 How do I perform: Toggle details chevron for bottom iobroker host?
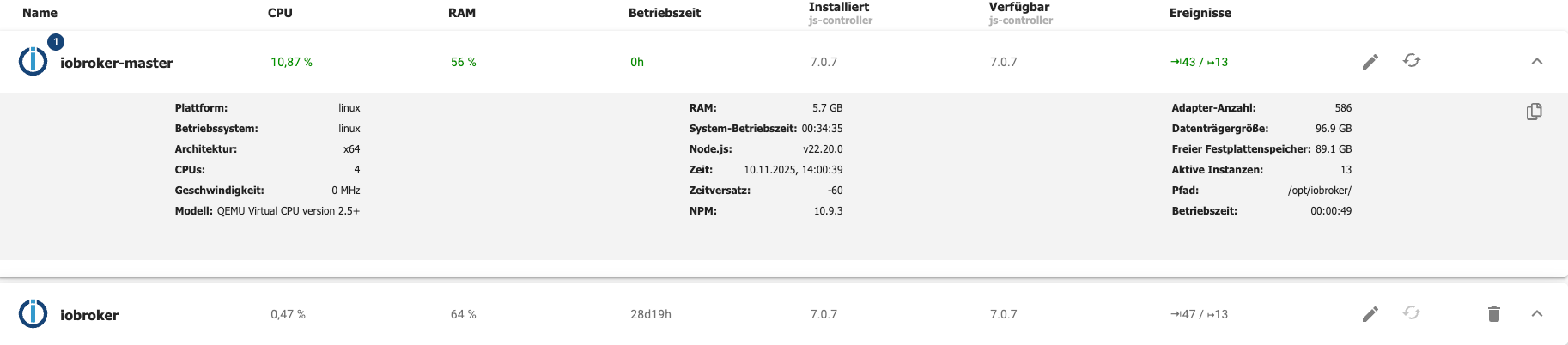pyautogui.click(x=1537, y=314)
